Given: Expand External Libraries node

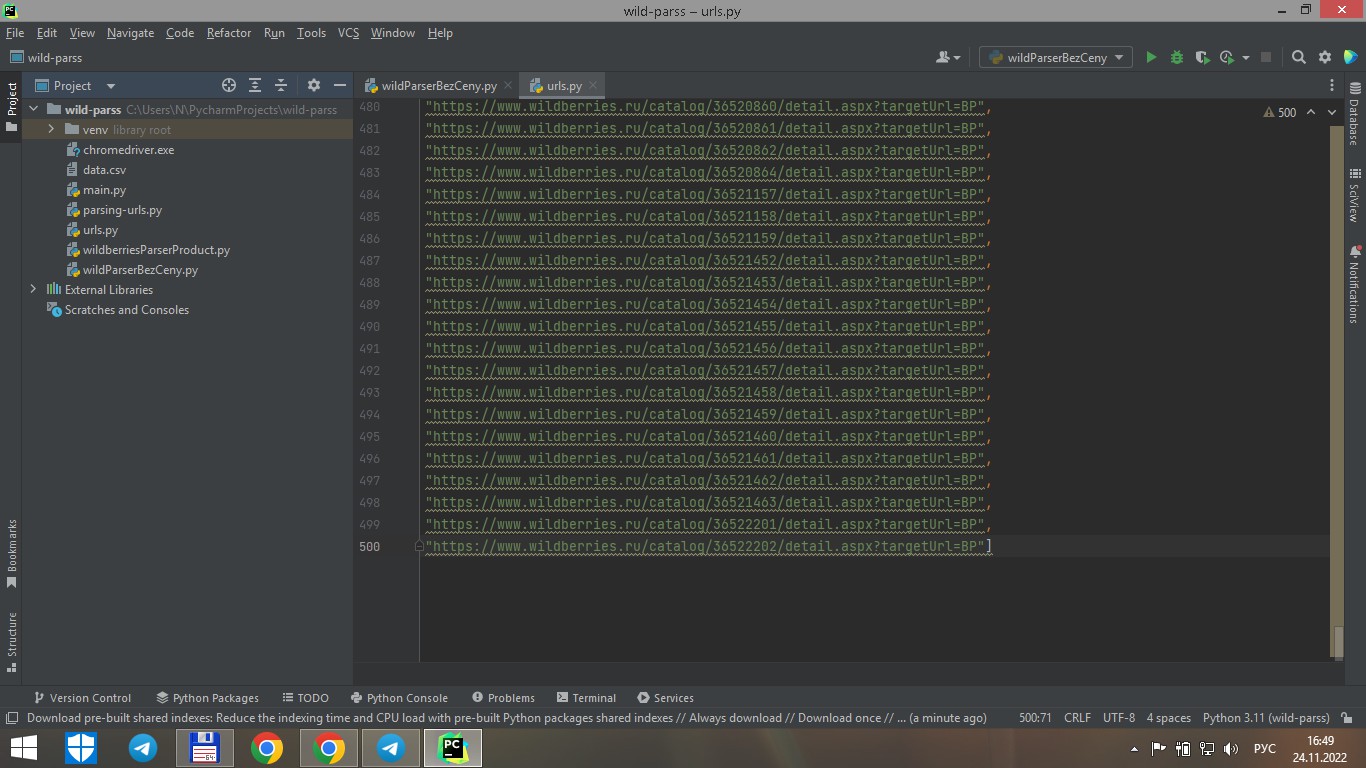Looking at the screenshot, I should [x=33, y=290].
